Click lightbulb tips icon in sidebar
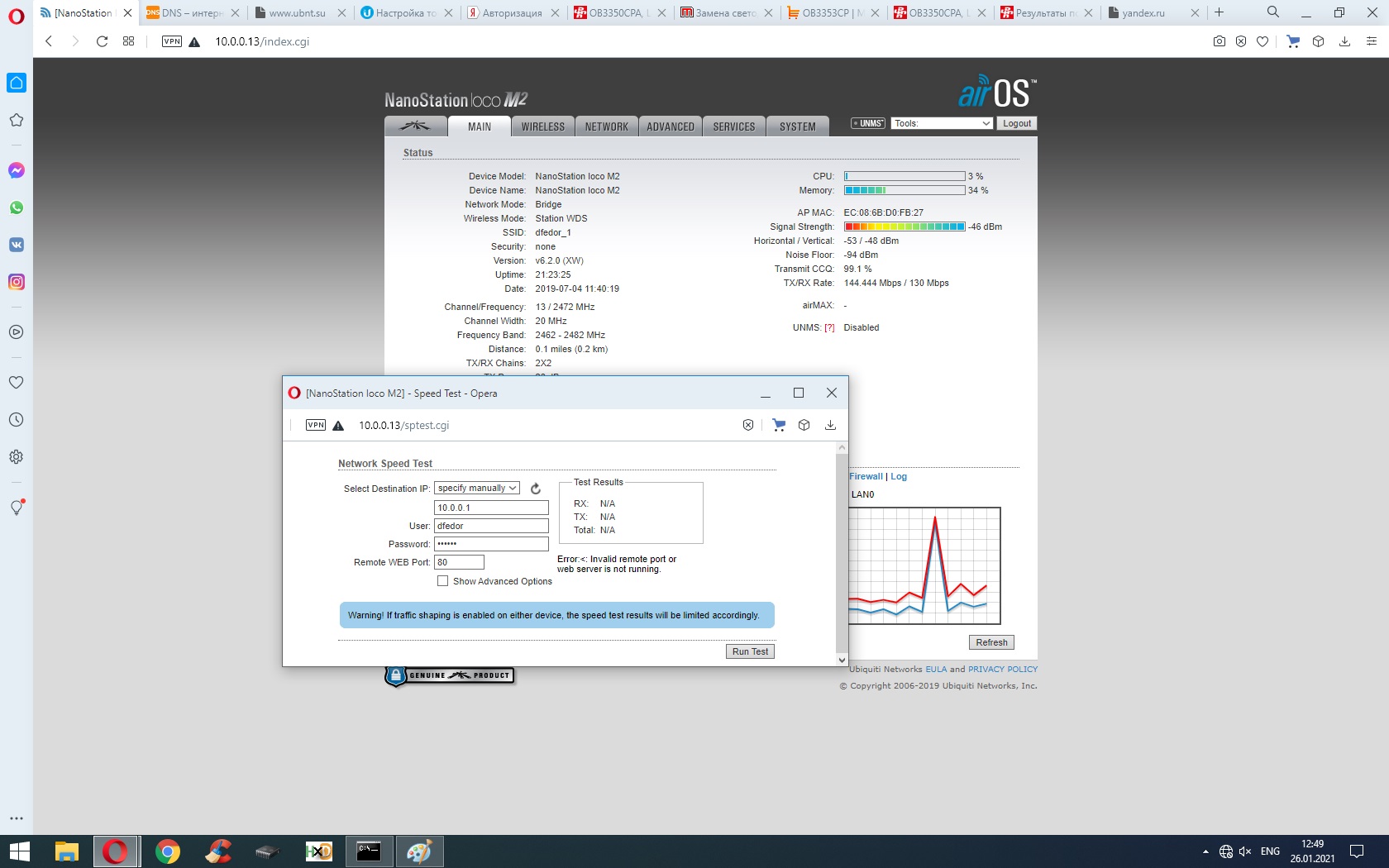 click(17, 508)
